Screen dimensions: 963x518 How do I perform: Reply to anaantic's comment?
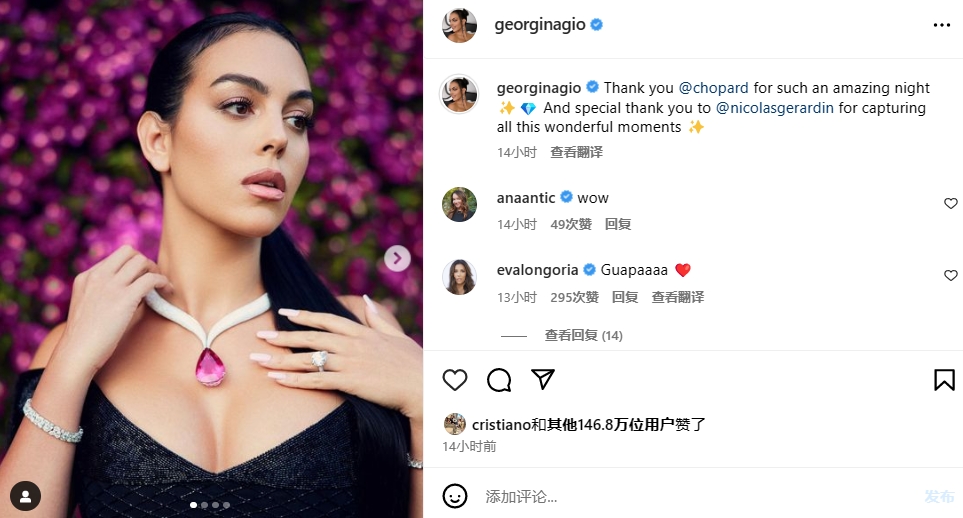618,224
